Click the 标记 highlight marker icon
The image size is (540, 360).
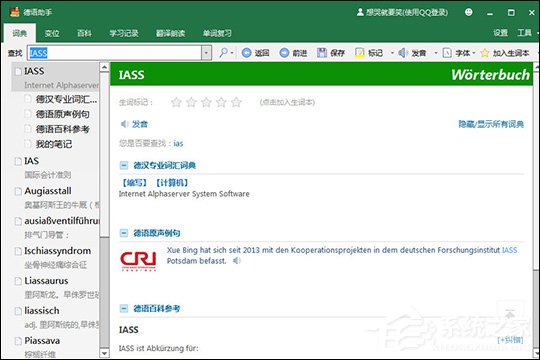(x=360, y=53)
